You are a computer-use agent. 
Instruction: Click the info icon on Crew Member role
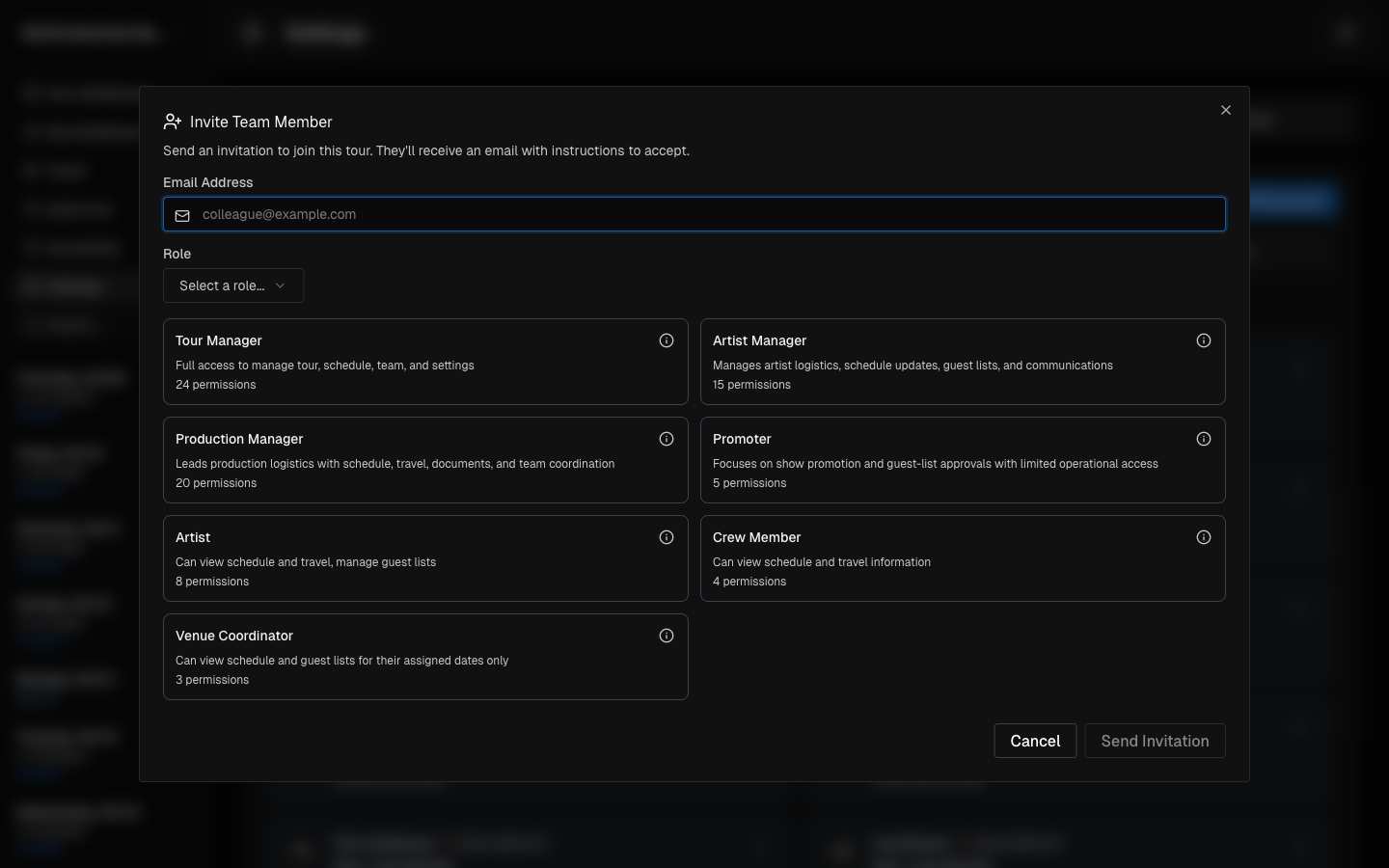1204,537
